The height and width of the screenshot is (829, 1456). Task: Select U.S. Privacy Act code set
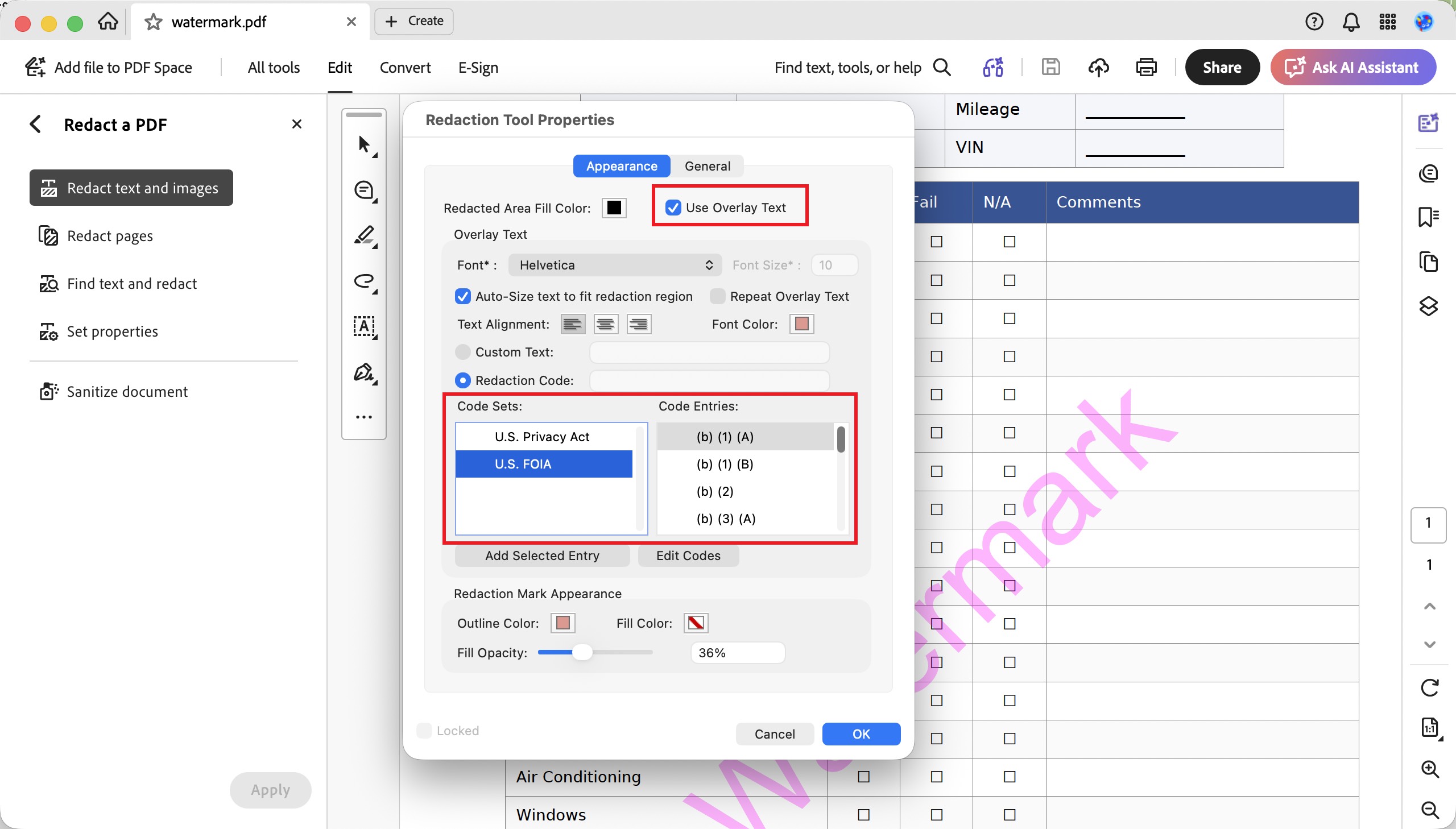pyautogui.click(x=544, y=437)
